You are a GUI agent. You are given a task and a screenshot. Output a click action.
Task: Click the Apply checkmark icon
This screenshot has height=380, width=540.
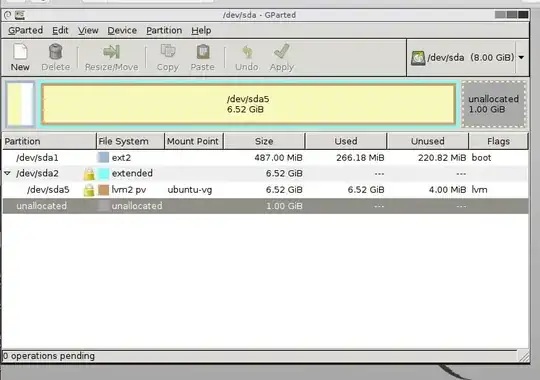[x=282, y=52]
